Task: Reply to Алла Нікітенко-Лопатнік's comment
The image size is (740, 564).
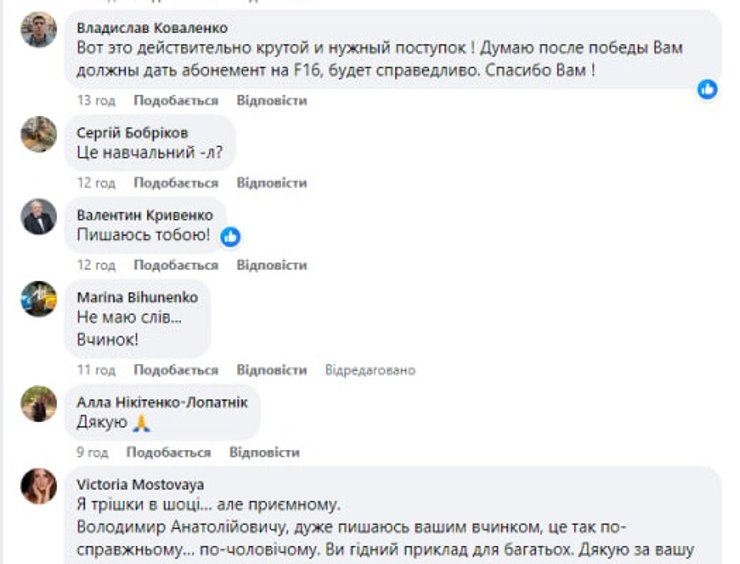Action: point(264,452)
